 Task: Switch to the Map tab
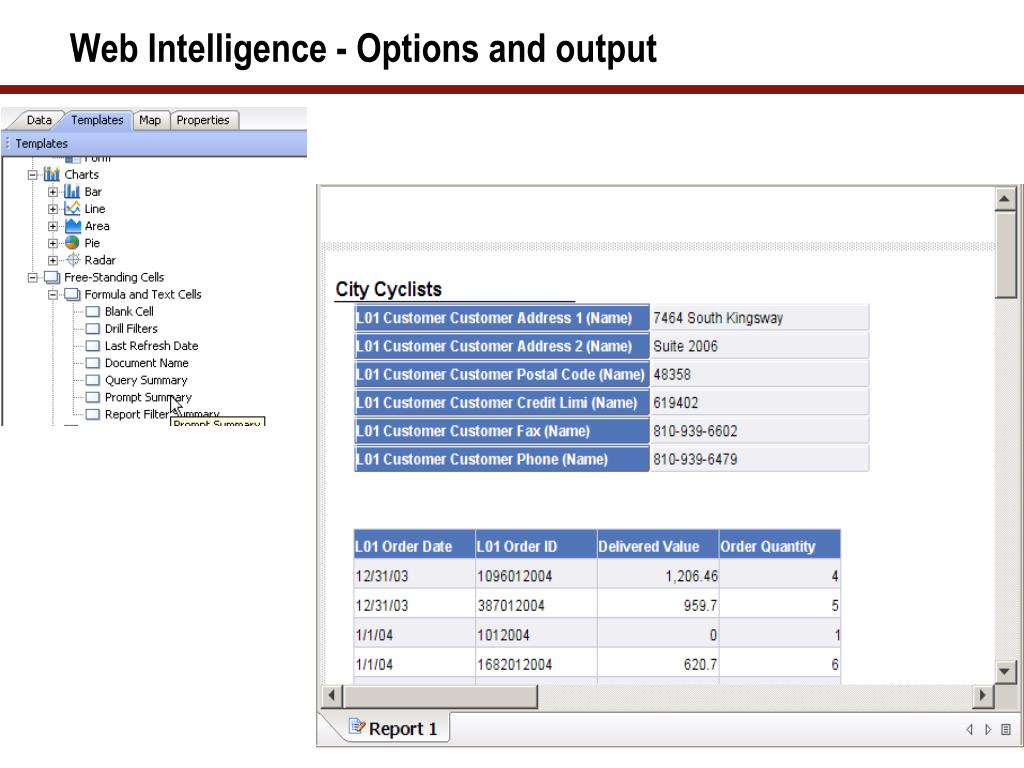[150, 120]
